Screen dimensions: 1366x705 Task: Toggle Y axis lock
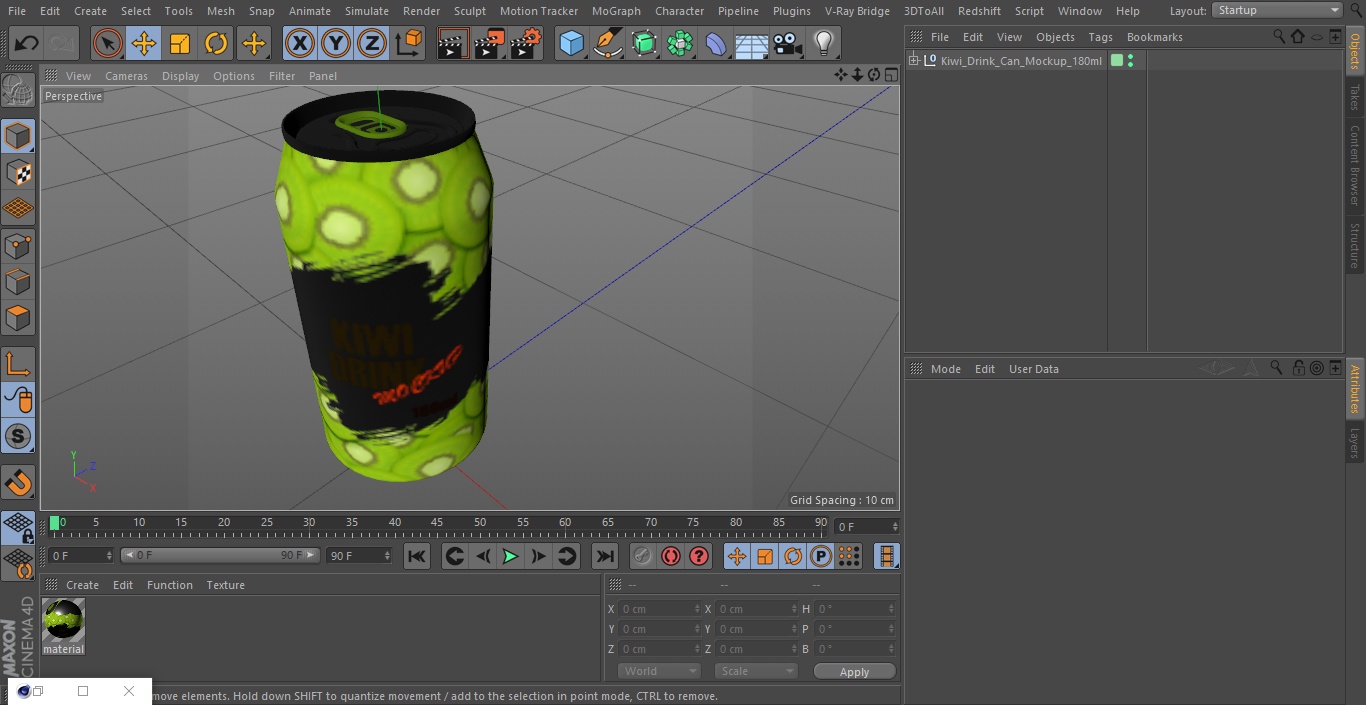click(x=336, y=44)
